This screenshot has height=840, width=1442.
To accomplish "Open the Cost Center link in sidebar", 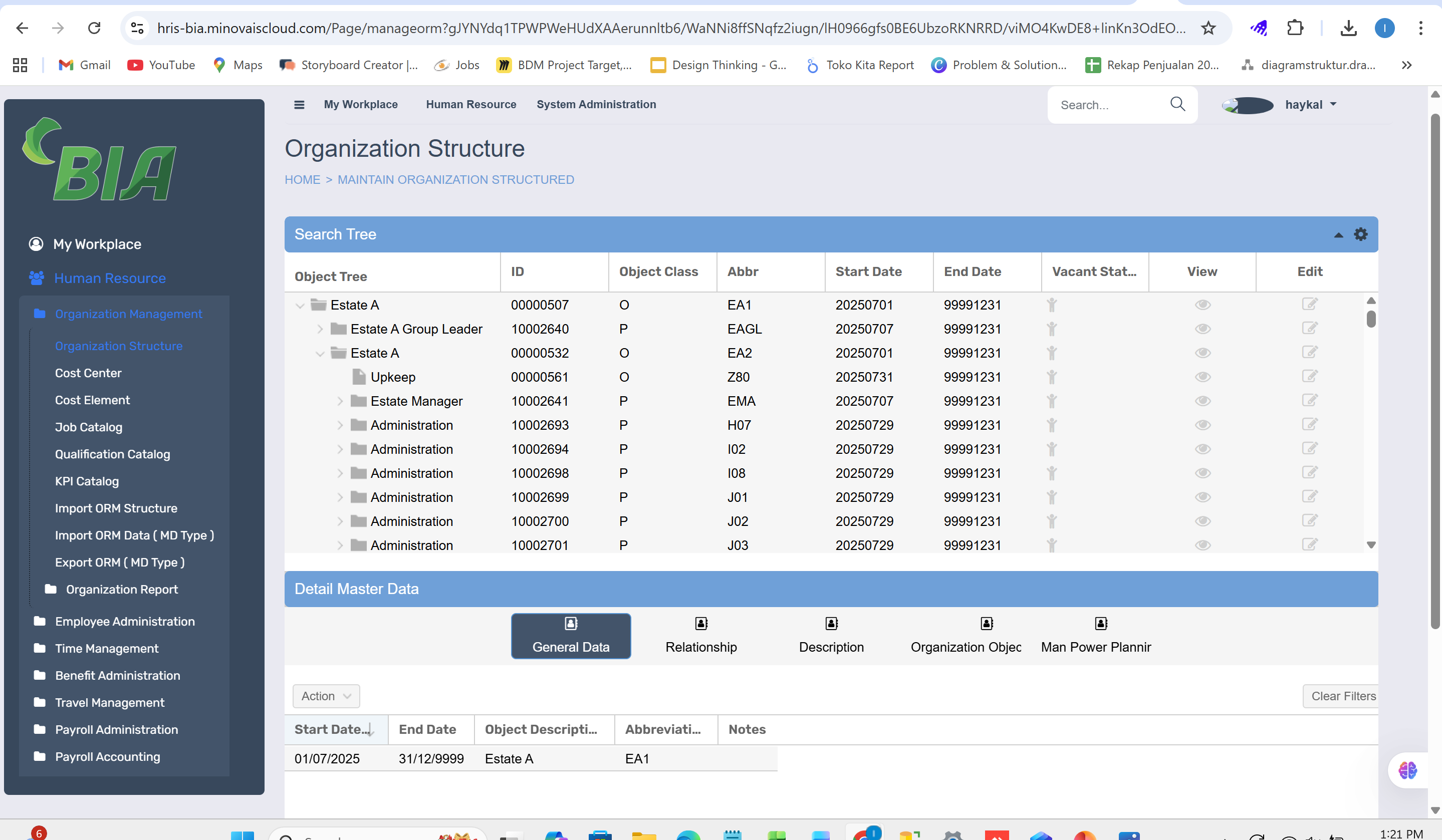I will (88, 373).
